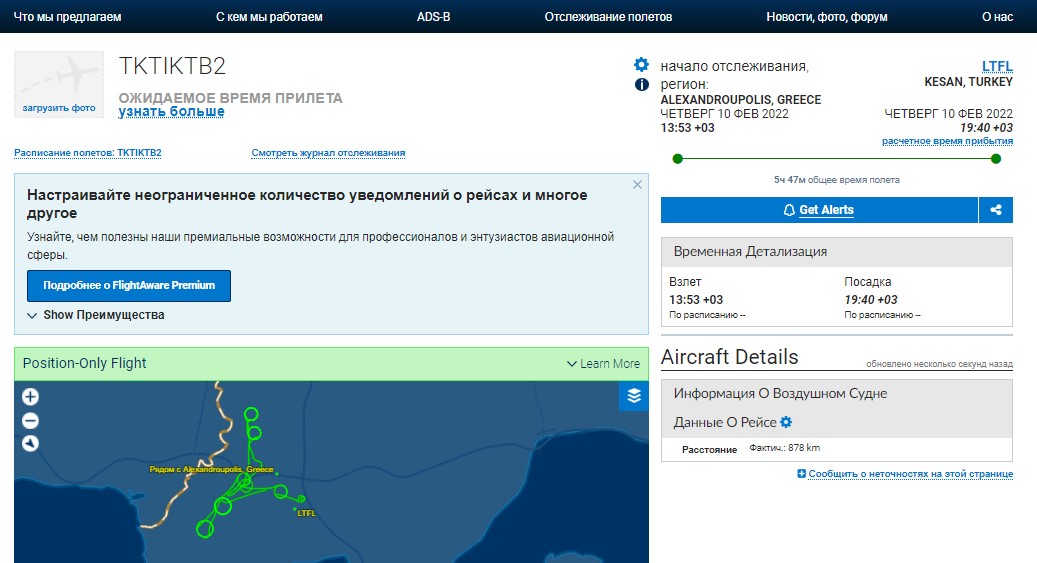Open Расписание полетов: TKTIKTB2 link
Screen dimensions: 1037x563
click(88, 153)
